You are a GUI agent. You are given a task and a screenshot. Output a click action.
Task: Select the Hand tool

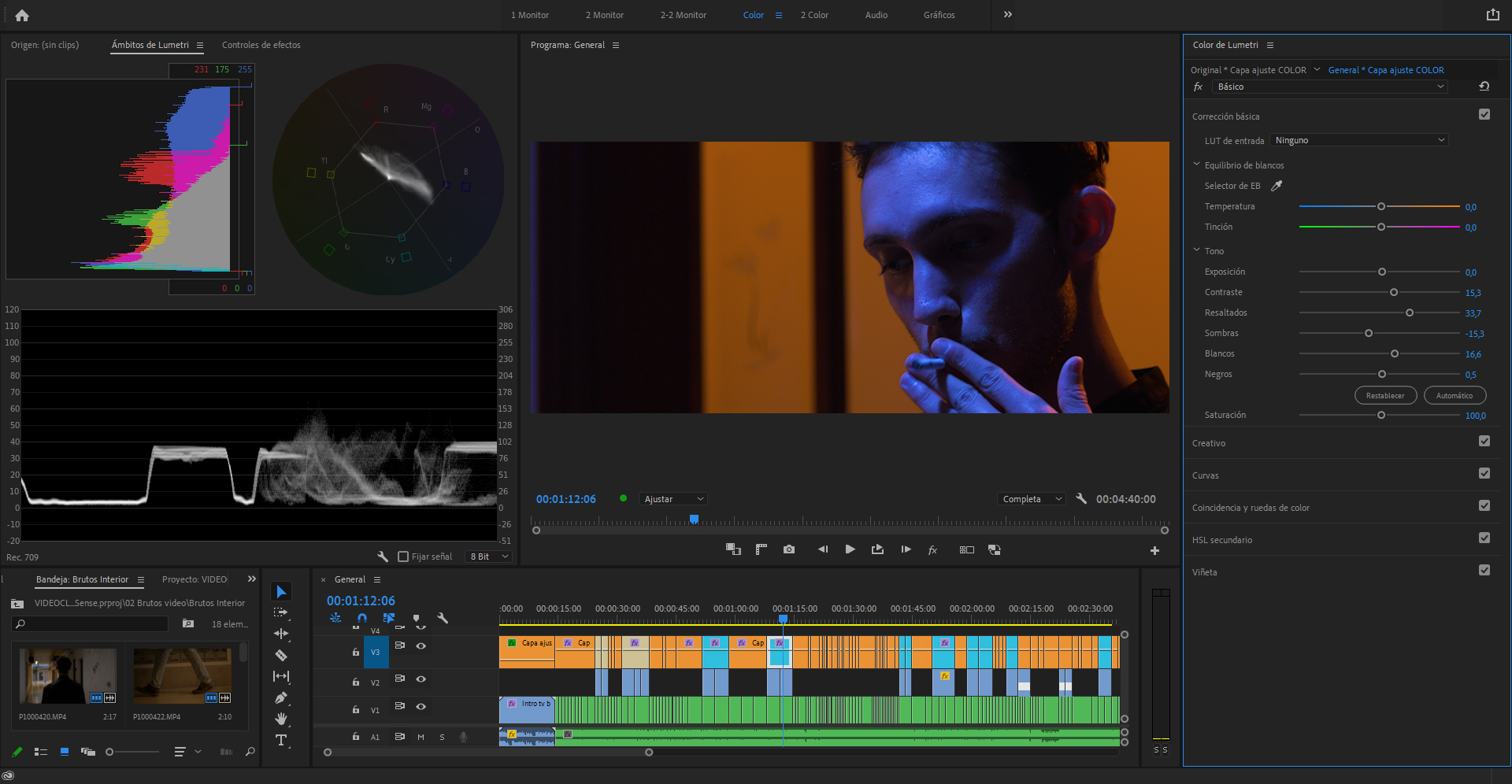(281, 719)
